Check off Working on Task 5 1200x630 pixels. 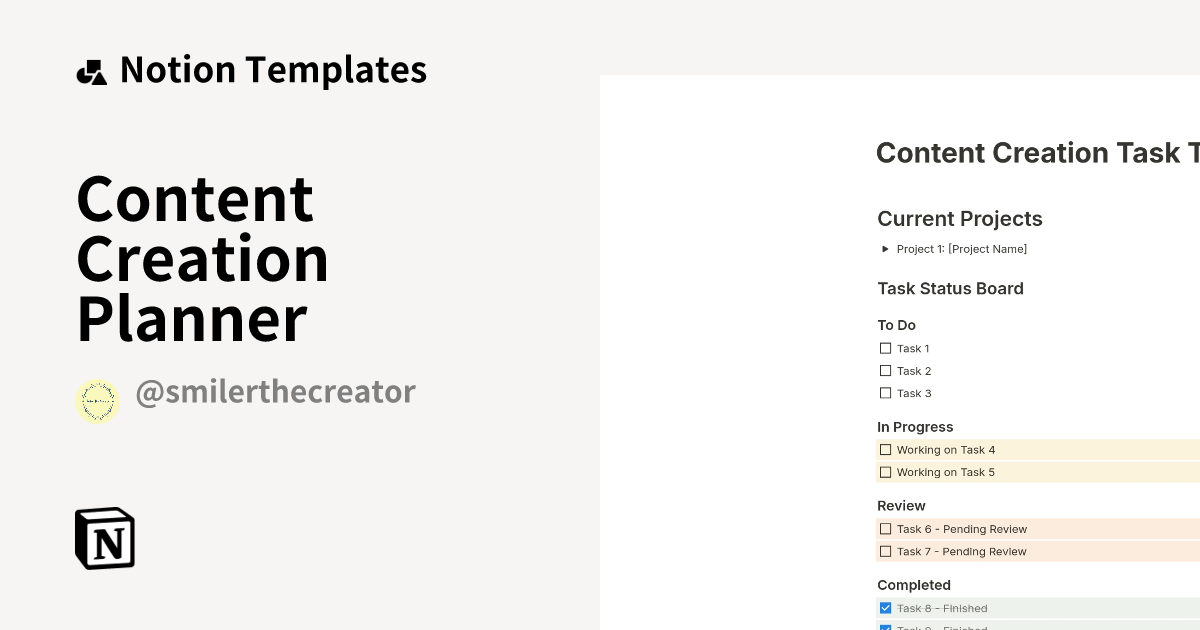click(886, 471)
